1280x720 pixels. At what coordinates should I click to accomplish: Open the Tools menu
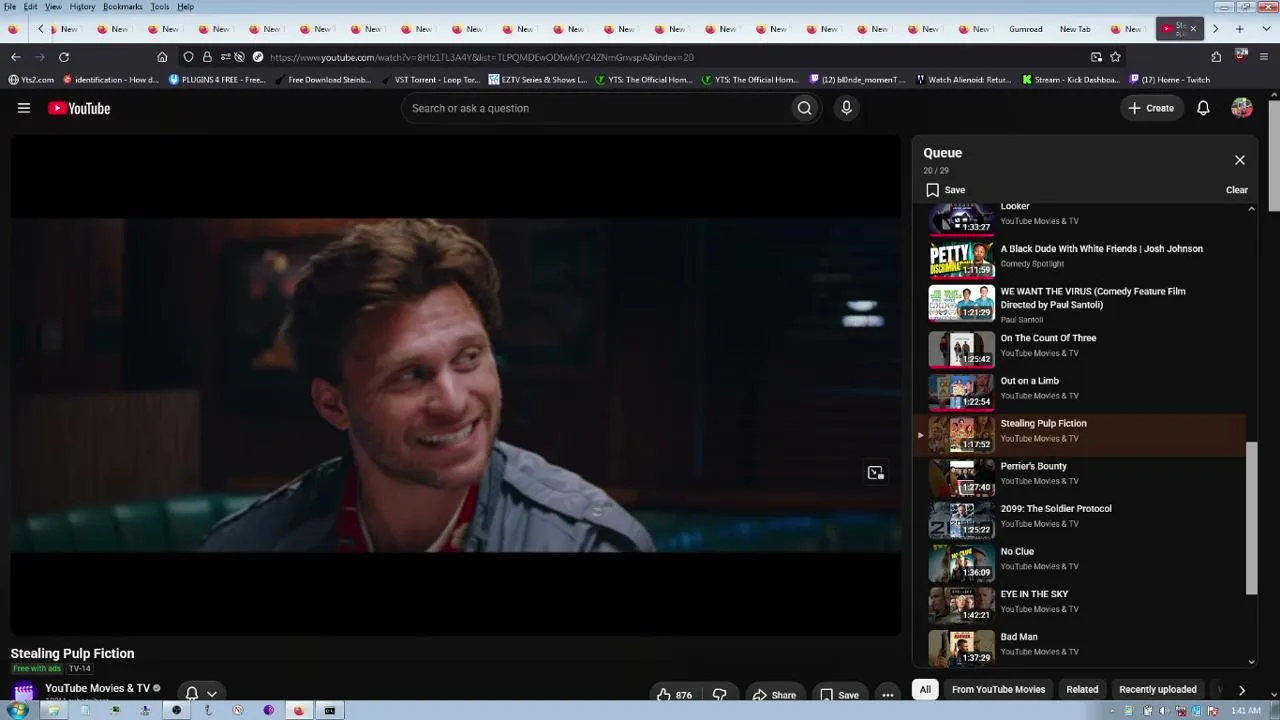[x=160, y=7]
